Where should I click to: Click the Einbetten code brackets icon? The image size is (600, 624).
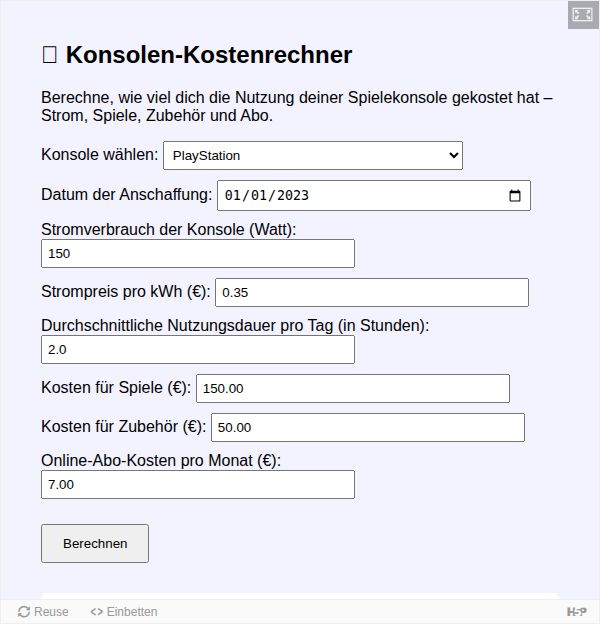click(x=97, y=612)
